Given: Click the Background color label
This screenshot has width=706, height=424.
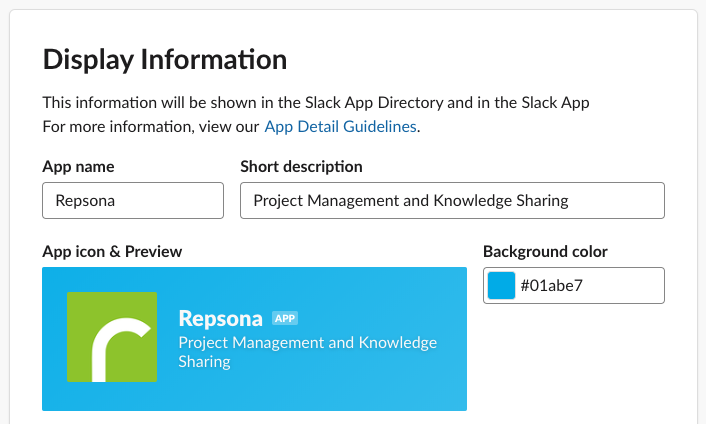Looking at the screenshot, I should (x=545, y=251).
